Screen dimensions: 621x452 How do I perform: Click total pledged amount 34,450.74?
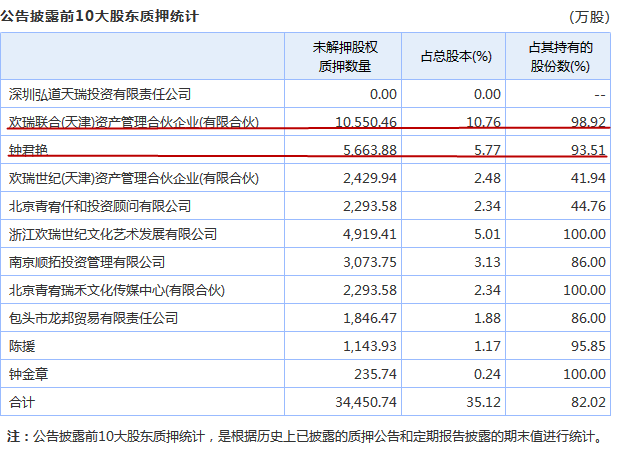click(x=366, y=402)
